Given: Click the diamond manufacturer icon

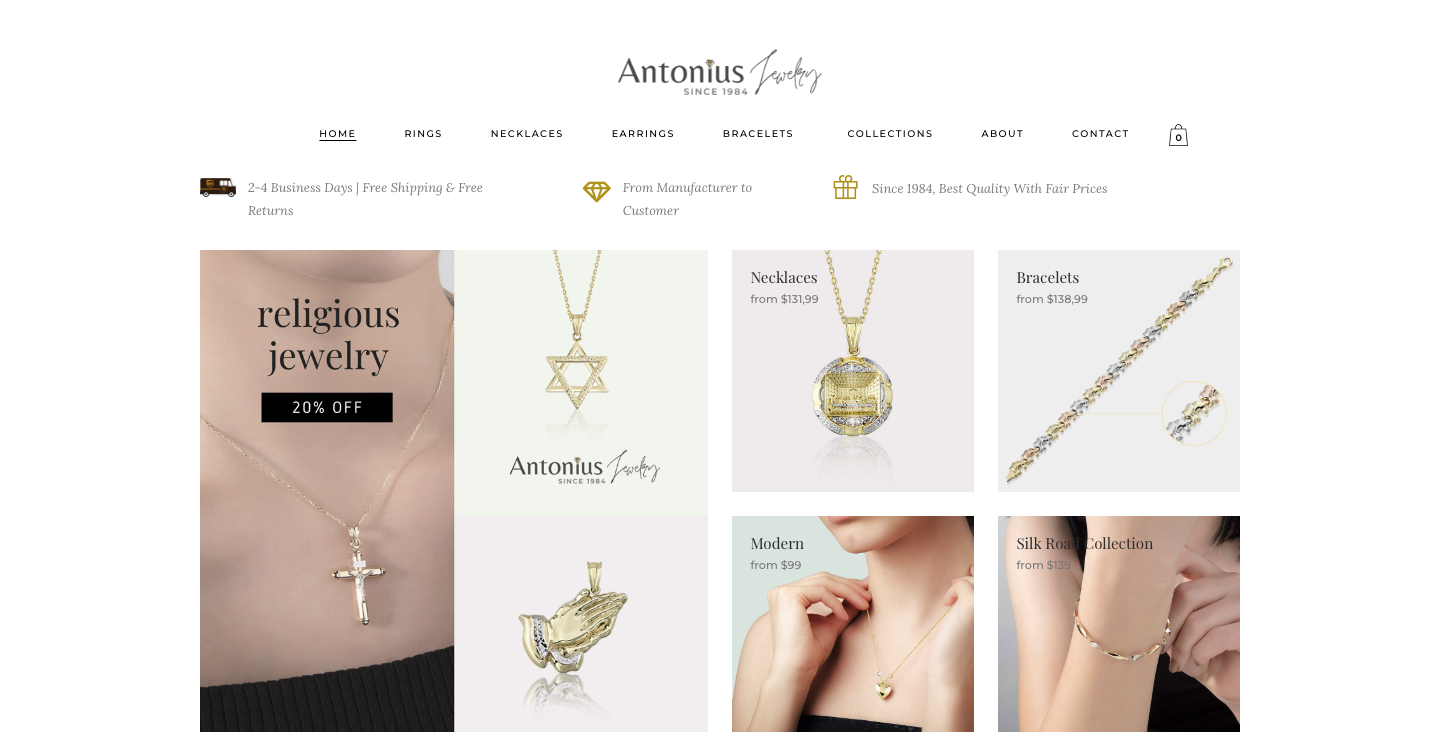Looking at the screenshot, I should [x=597, y=191].
